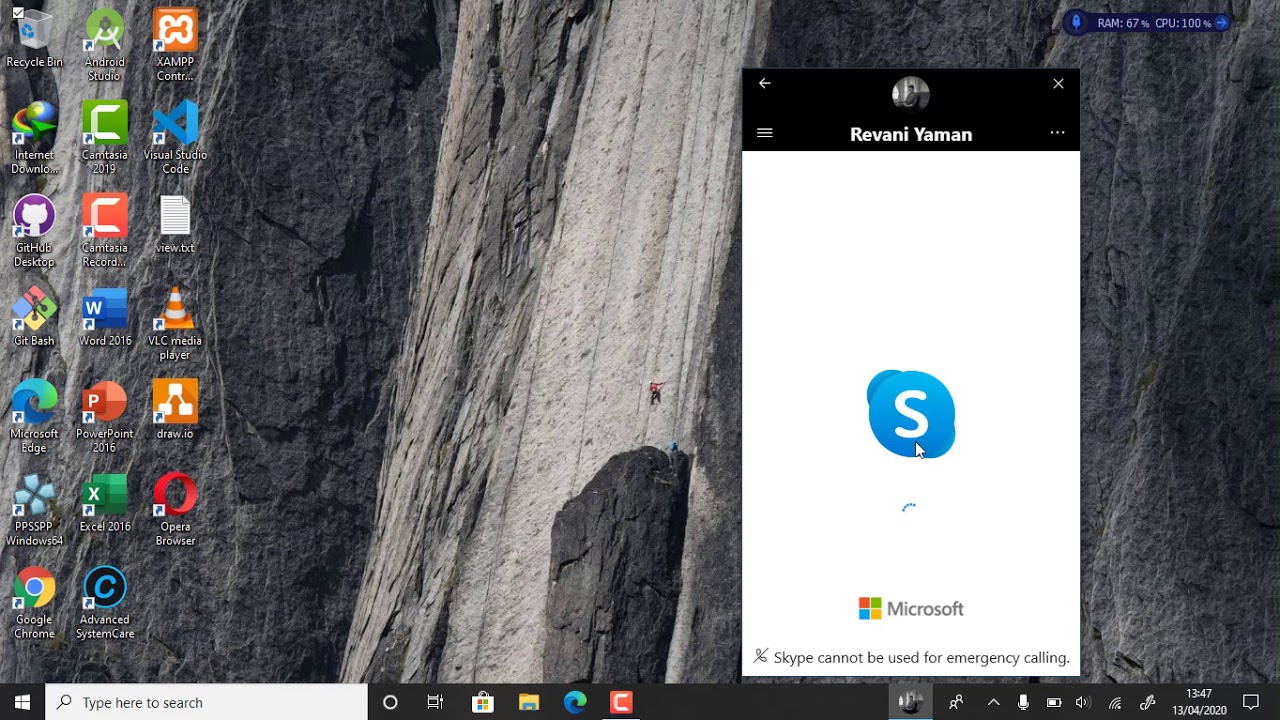Select the Android Studio desktop shortcut
Screen dimensions: 1280x720
pos(104,47)
